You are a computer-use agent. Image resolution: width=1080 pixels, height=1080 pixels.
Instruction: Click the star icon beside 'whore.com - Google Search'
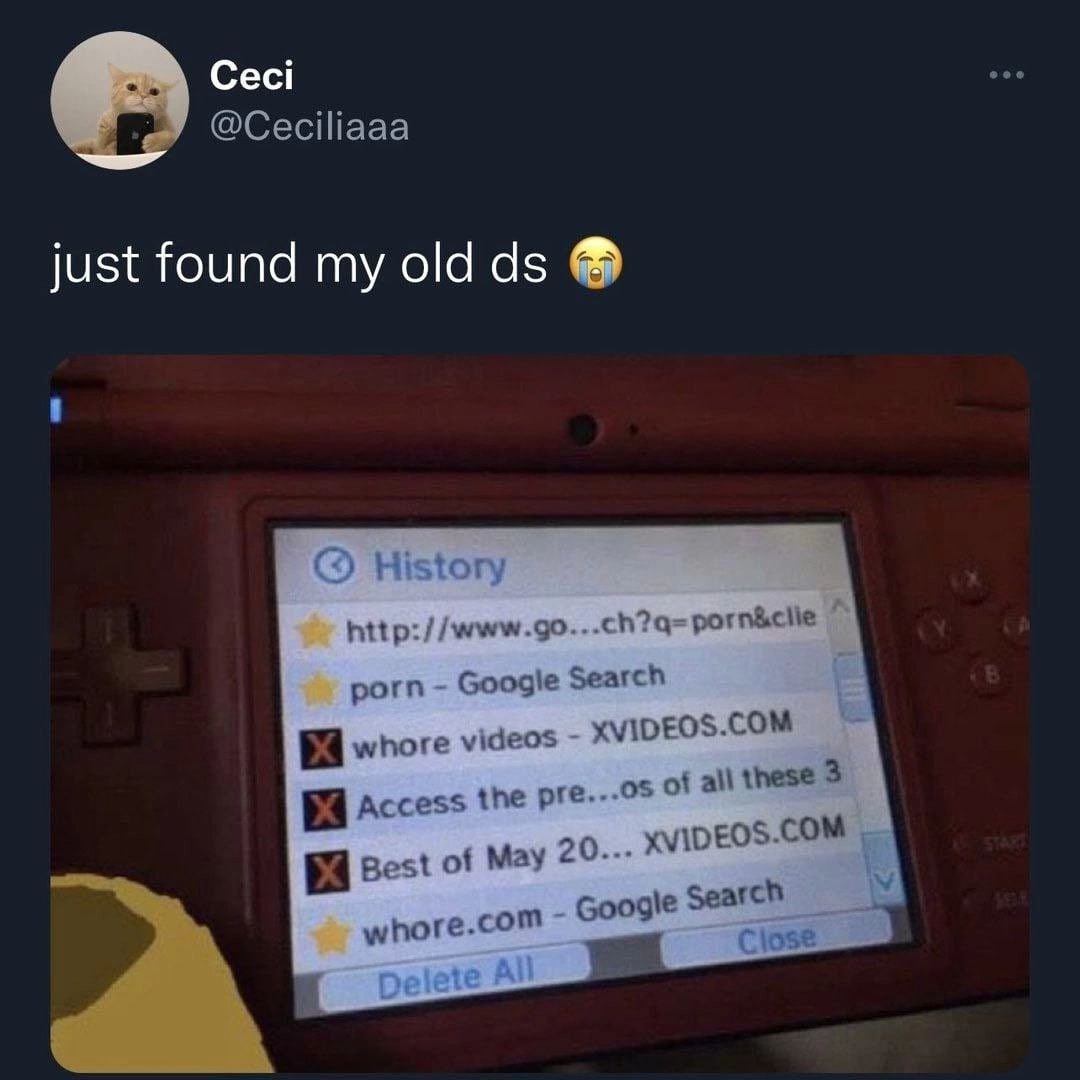click(x=331, y=935)
